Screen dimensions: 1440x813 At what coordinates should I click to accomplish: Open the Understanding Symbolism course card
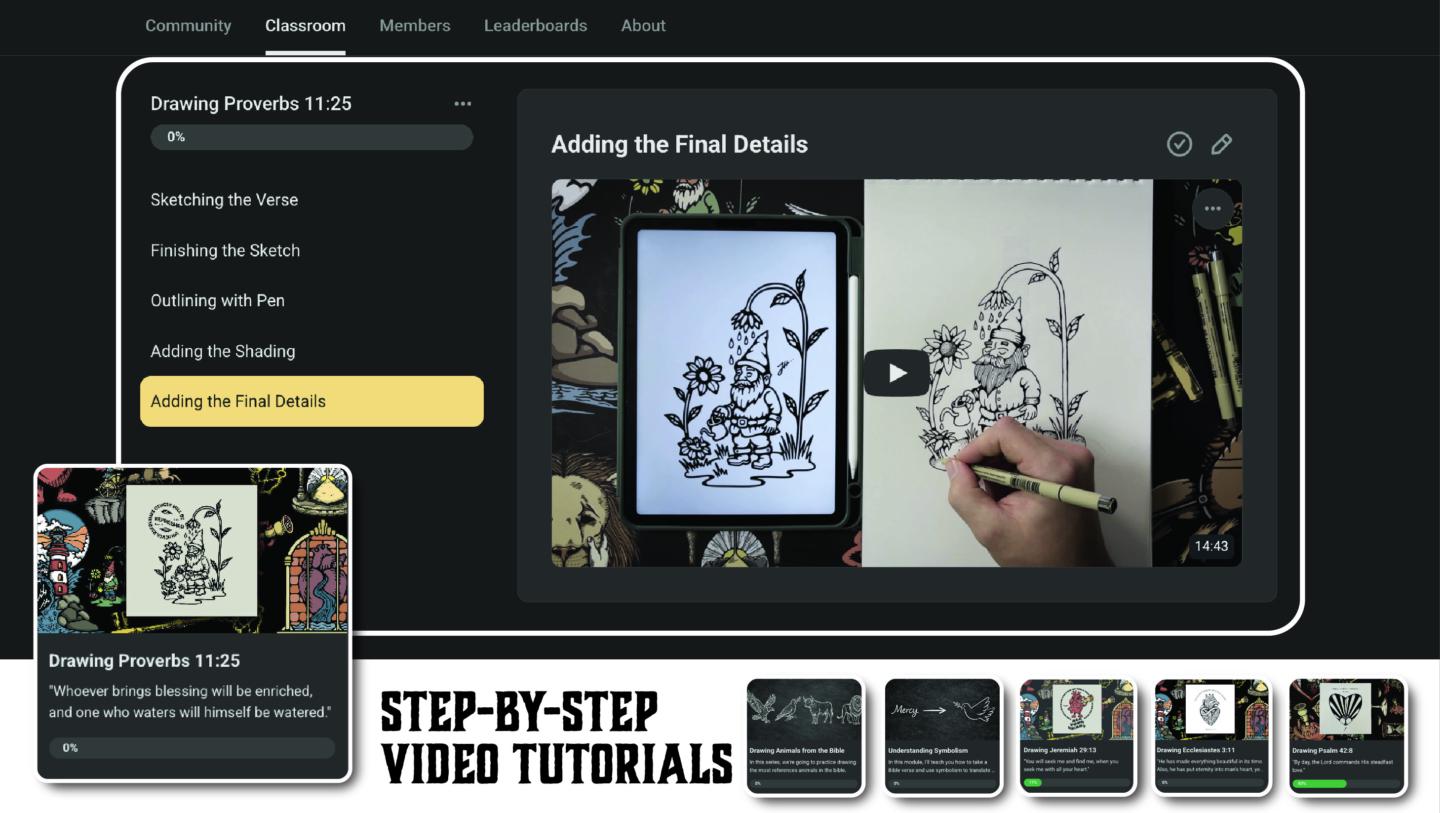tap(942, 736)
